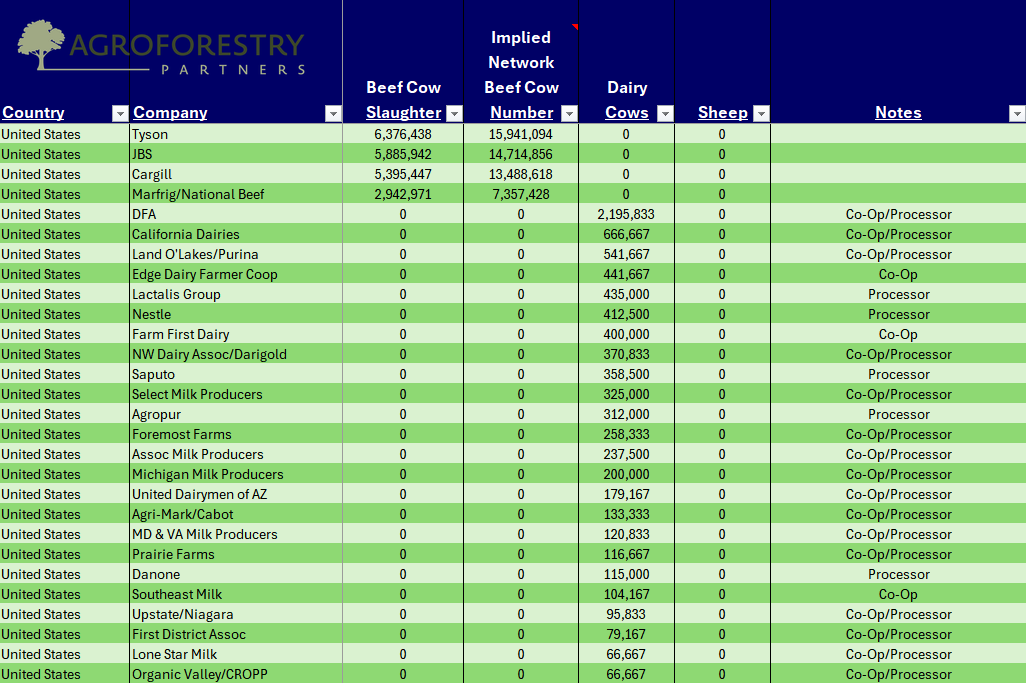Select the United Dairymen of AZ cell
This screenshot has width=1026, height=683.
click(236, 494)
